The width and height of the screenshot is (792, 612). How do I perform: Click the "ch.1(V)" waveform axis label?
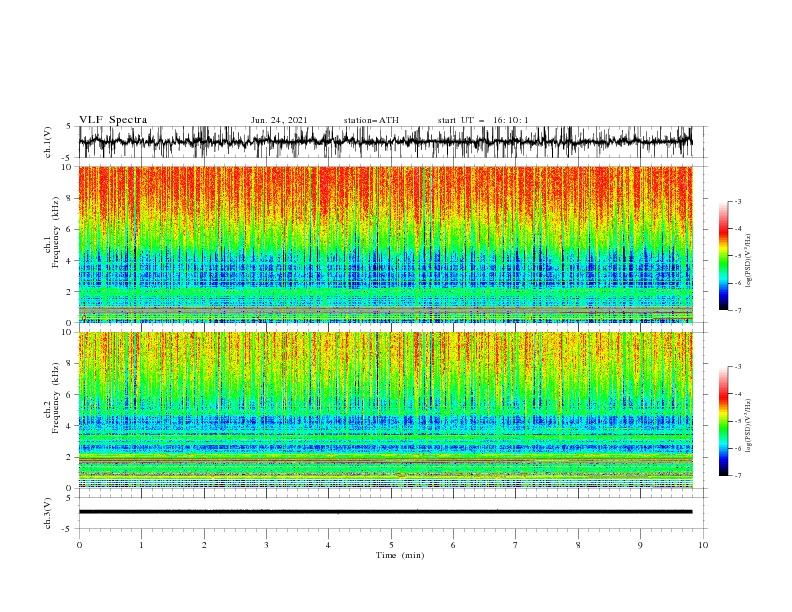48,142
